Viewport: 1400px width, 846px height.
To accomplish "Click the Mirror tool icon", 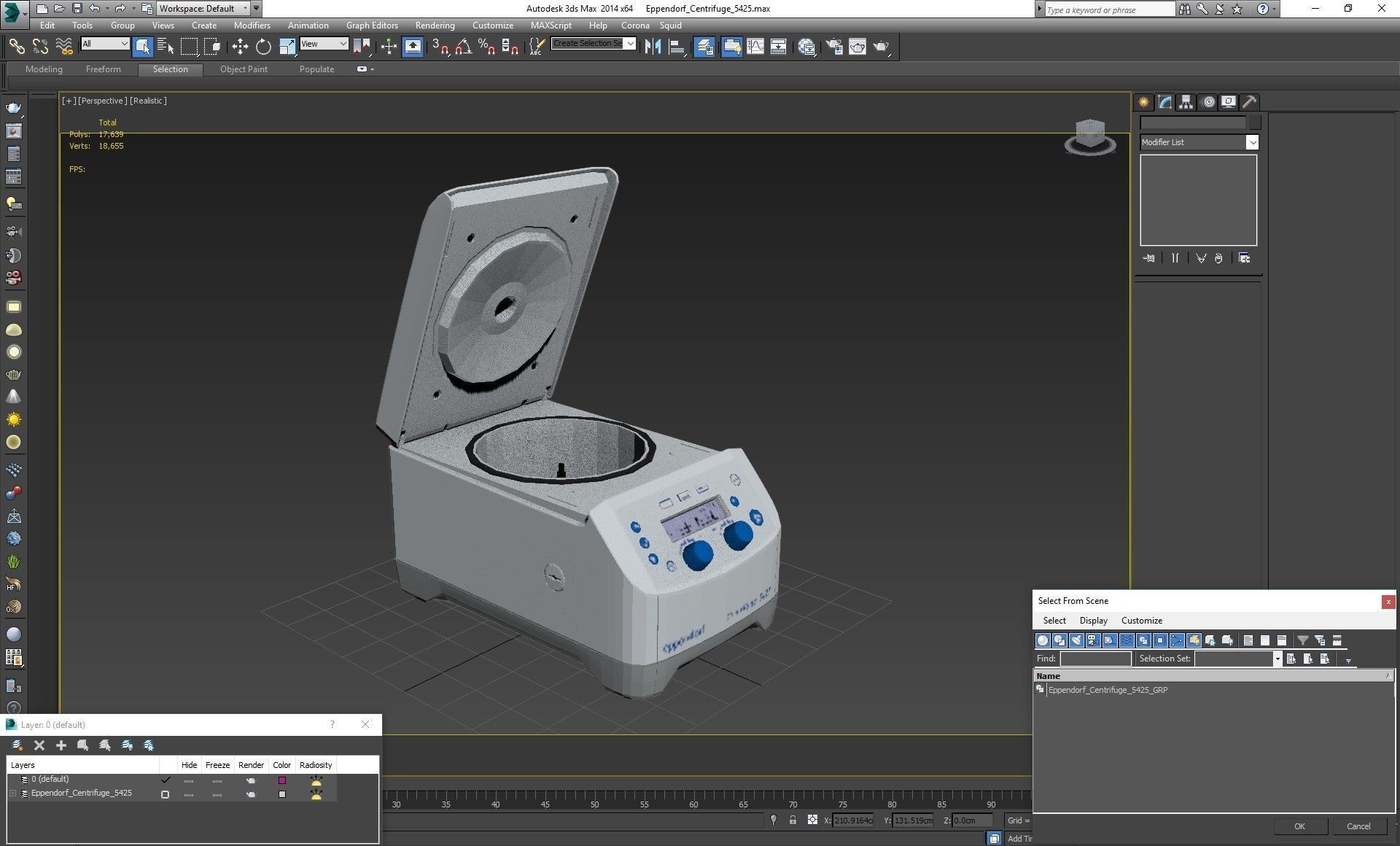I will (x=653, y=47).
